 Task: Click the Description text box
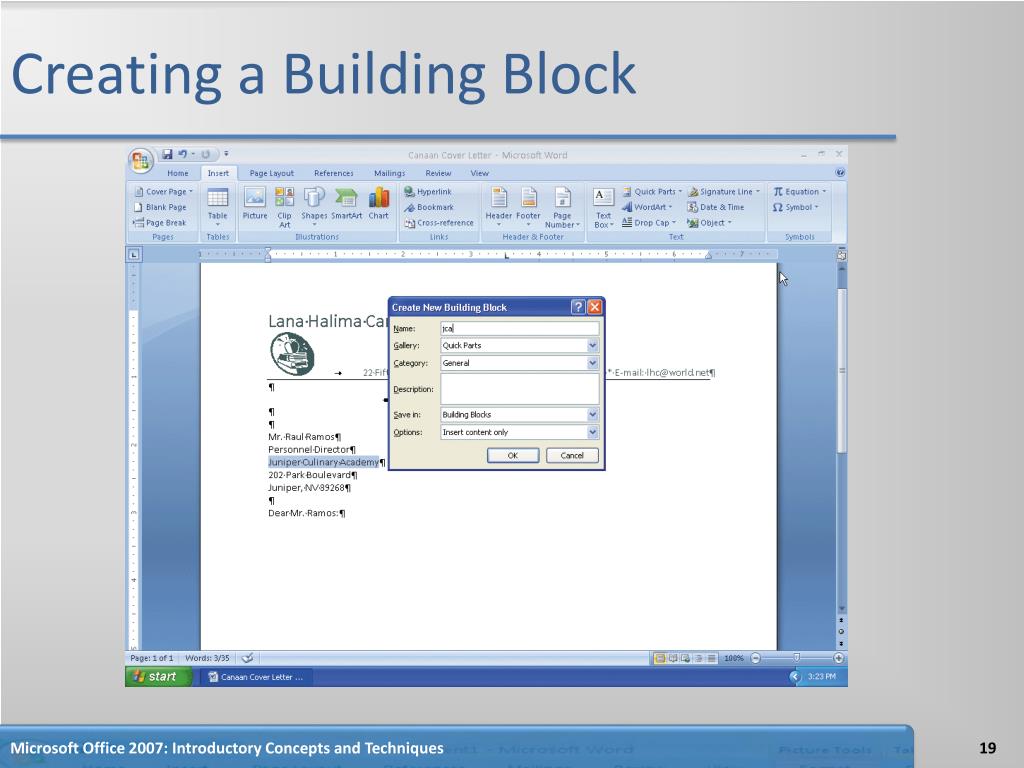point(519,389)
